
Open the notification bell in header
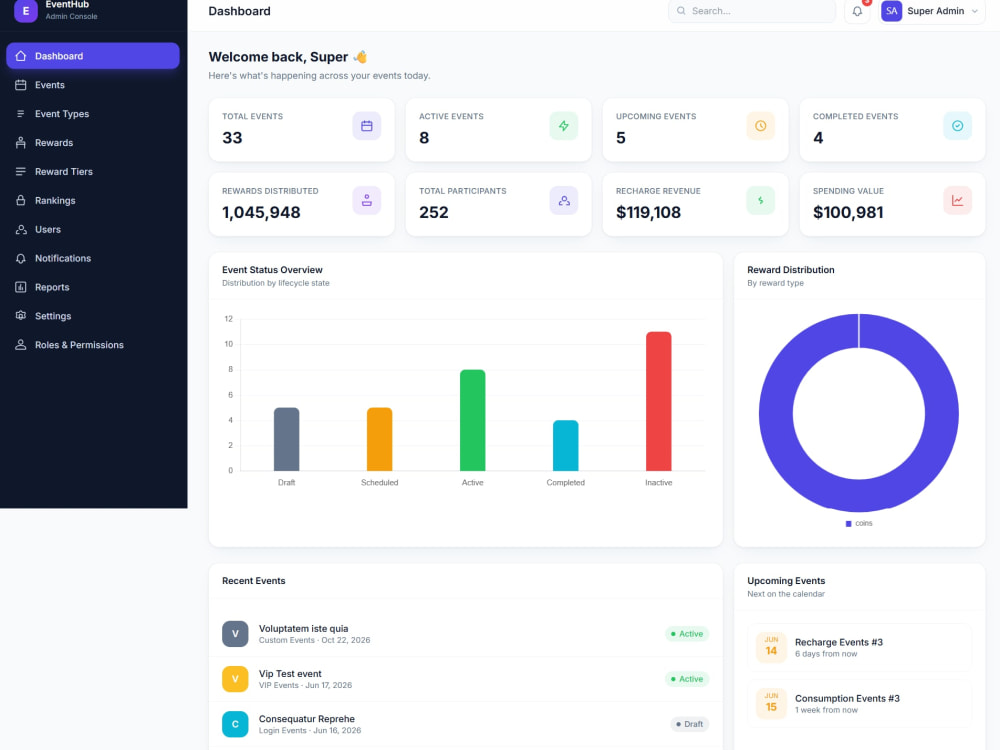point(857,11)
